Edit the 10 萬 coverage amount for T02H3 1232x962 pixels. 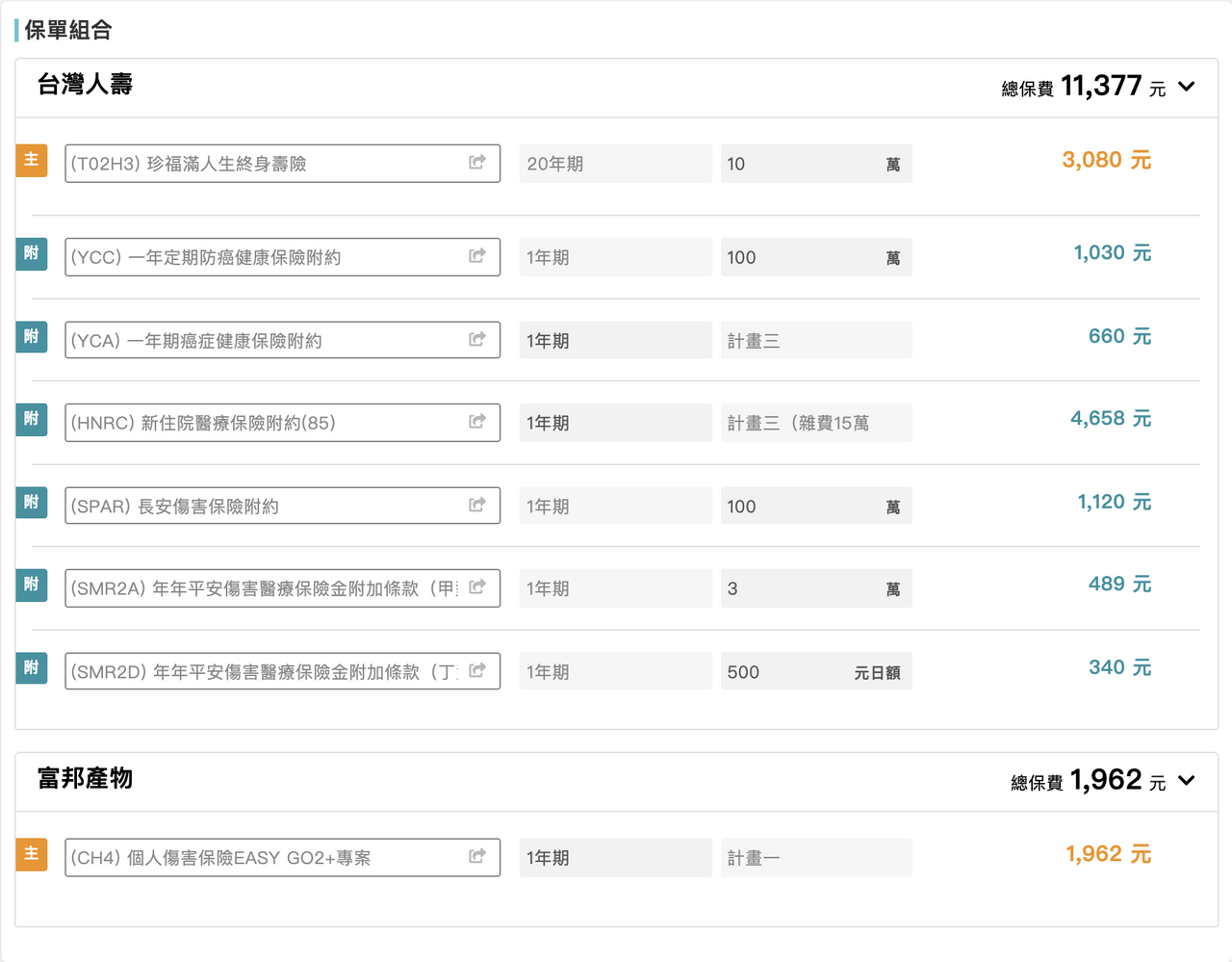pyautogui.click(x=816, y=164)
